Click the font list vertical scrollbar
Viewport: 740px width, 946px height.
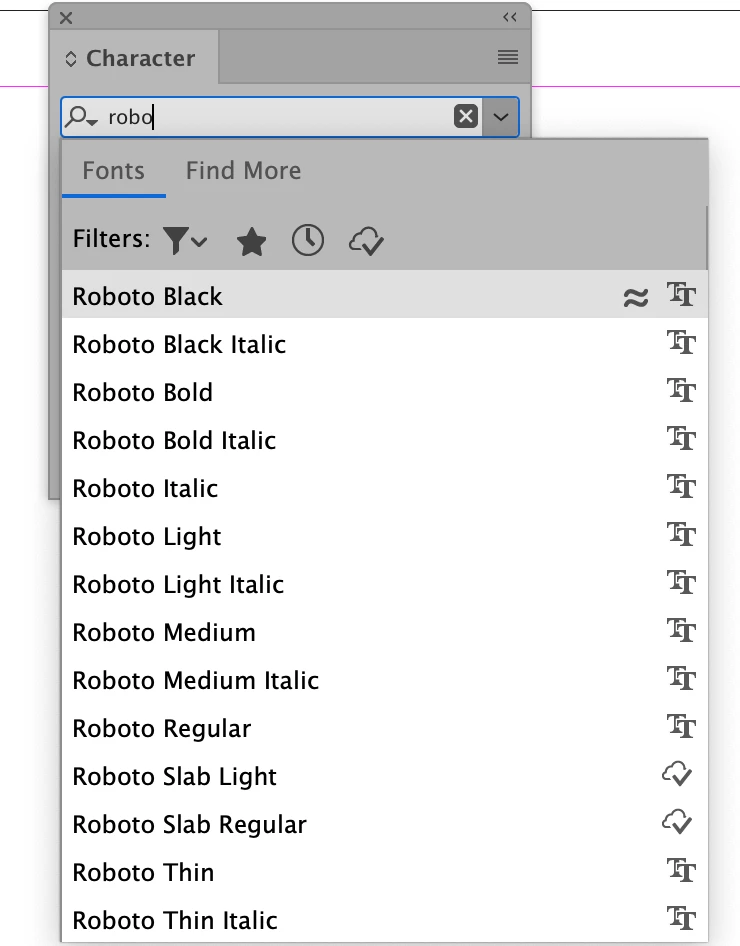coord(705,238)
